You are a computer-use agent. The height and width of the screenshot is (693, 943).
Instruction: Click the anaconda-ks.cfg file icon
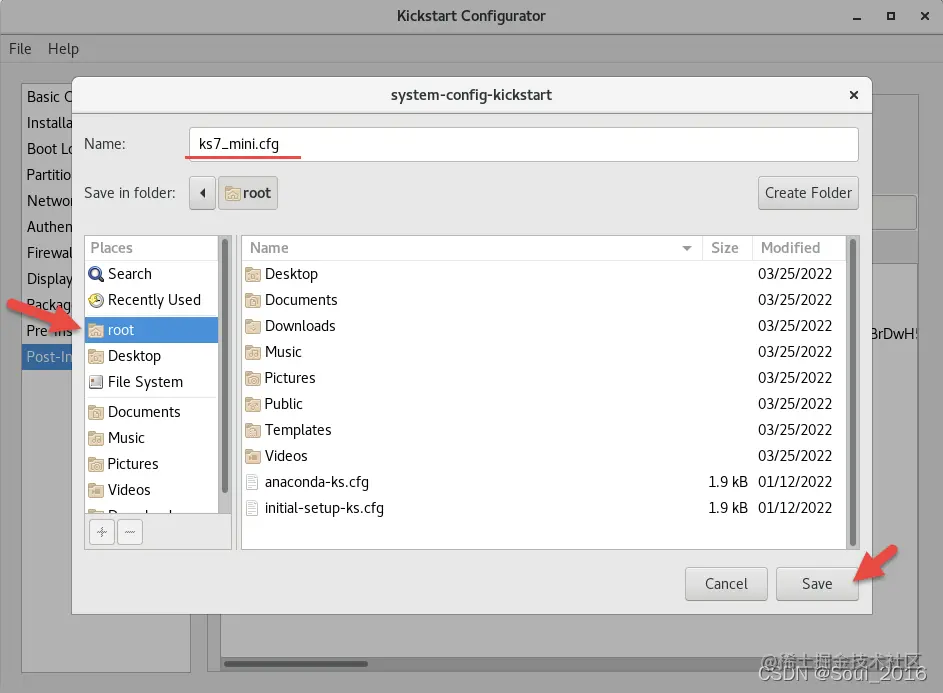(253, 482)
